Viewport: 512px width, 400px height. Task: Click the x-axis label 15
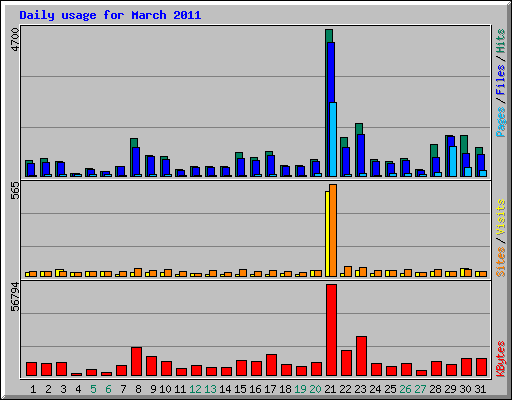tap(240, 389)
